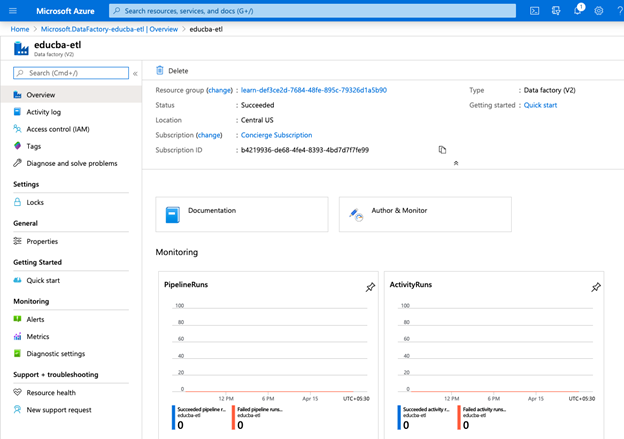Screen dimensions: 624x439
Task: Click the Tags icon
Action: point(17,146)
